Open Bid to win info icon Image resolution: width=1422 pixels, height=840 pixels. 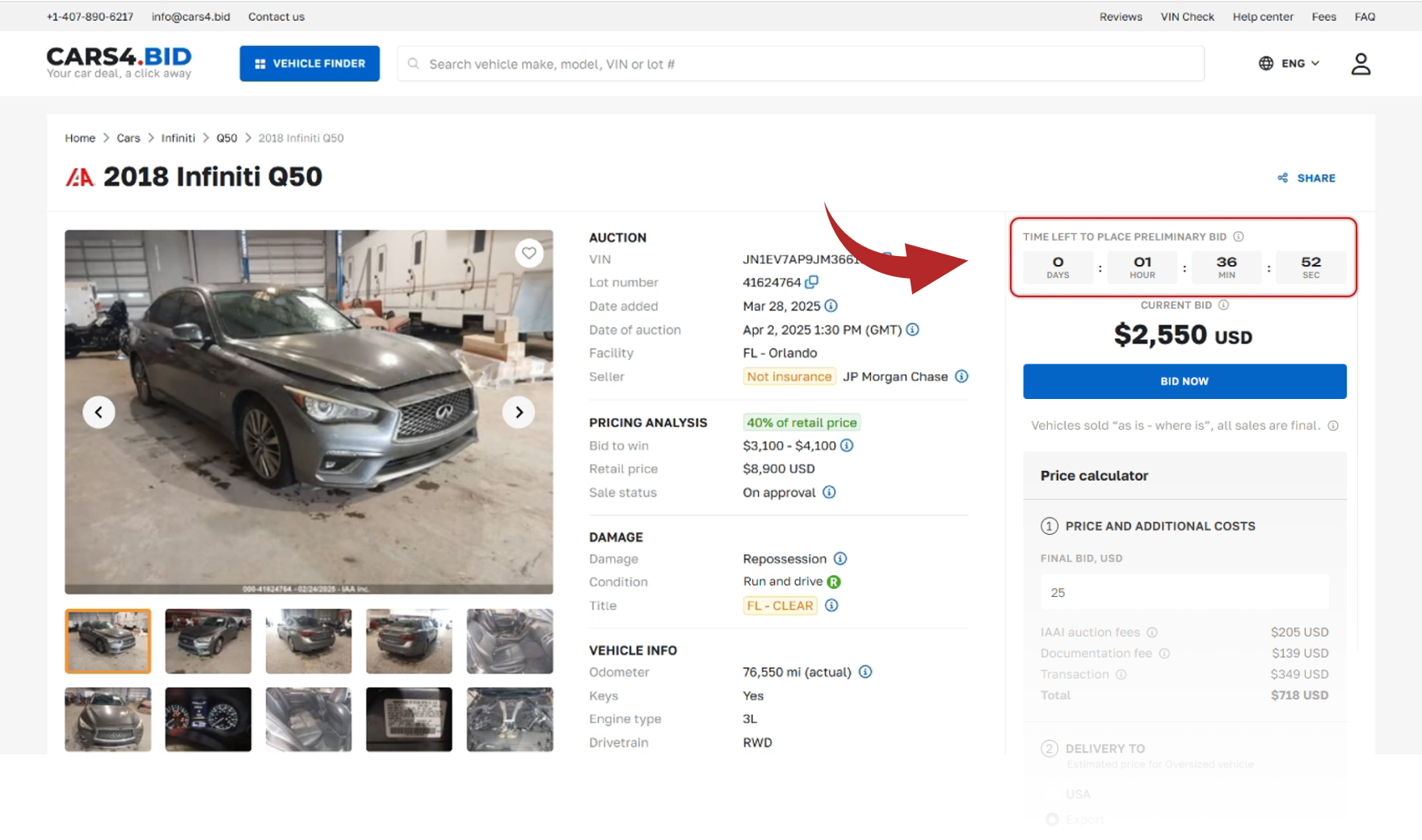point(847,446)
